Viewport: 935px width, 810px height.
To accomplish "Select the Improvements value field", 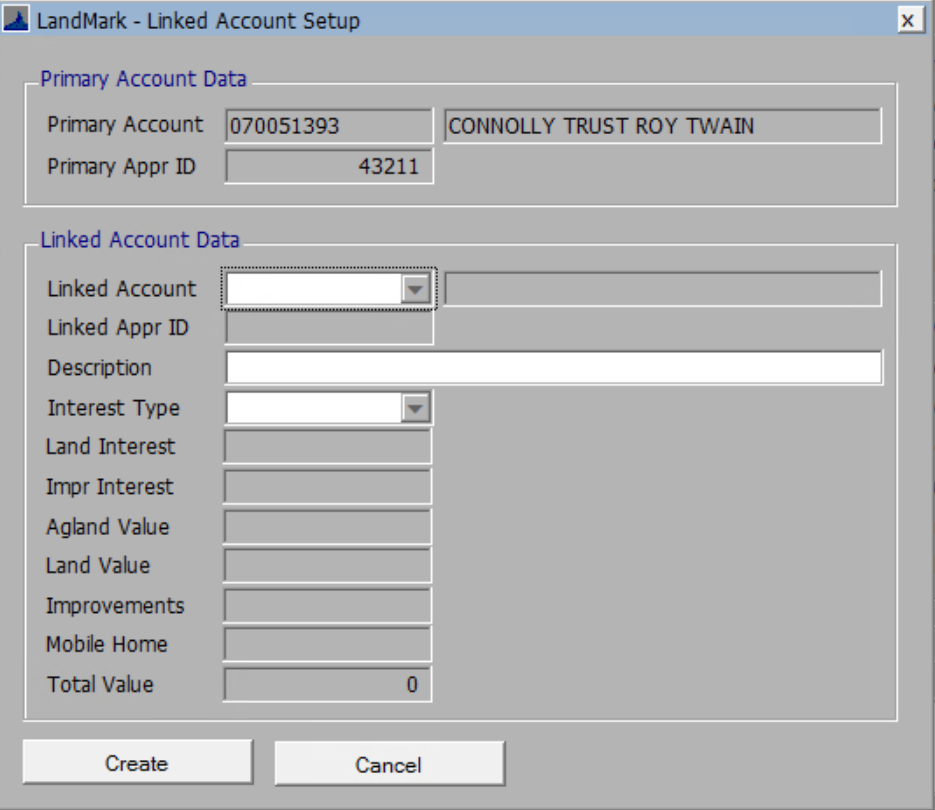I will pyautogui.click(x=330, y=605).
